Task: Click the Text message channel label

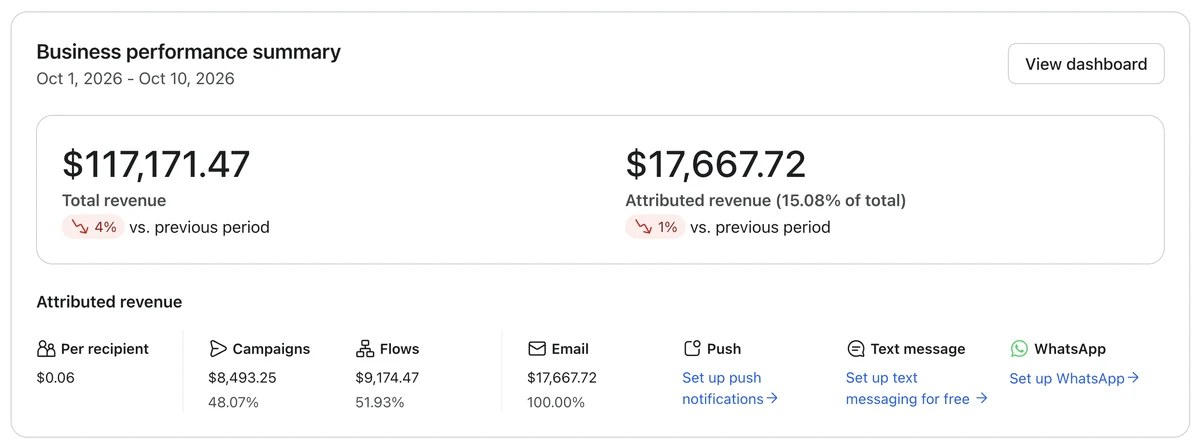Action: tap(918, 349)
